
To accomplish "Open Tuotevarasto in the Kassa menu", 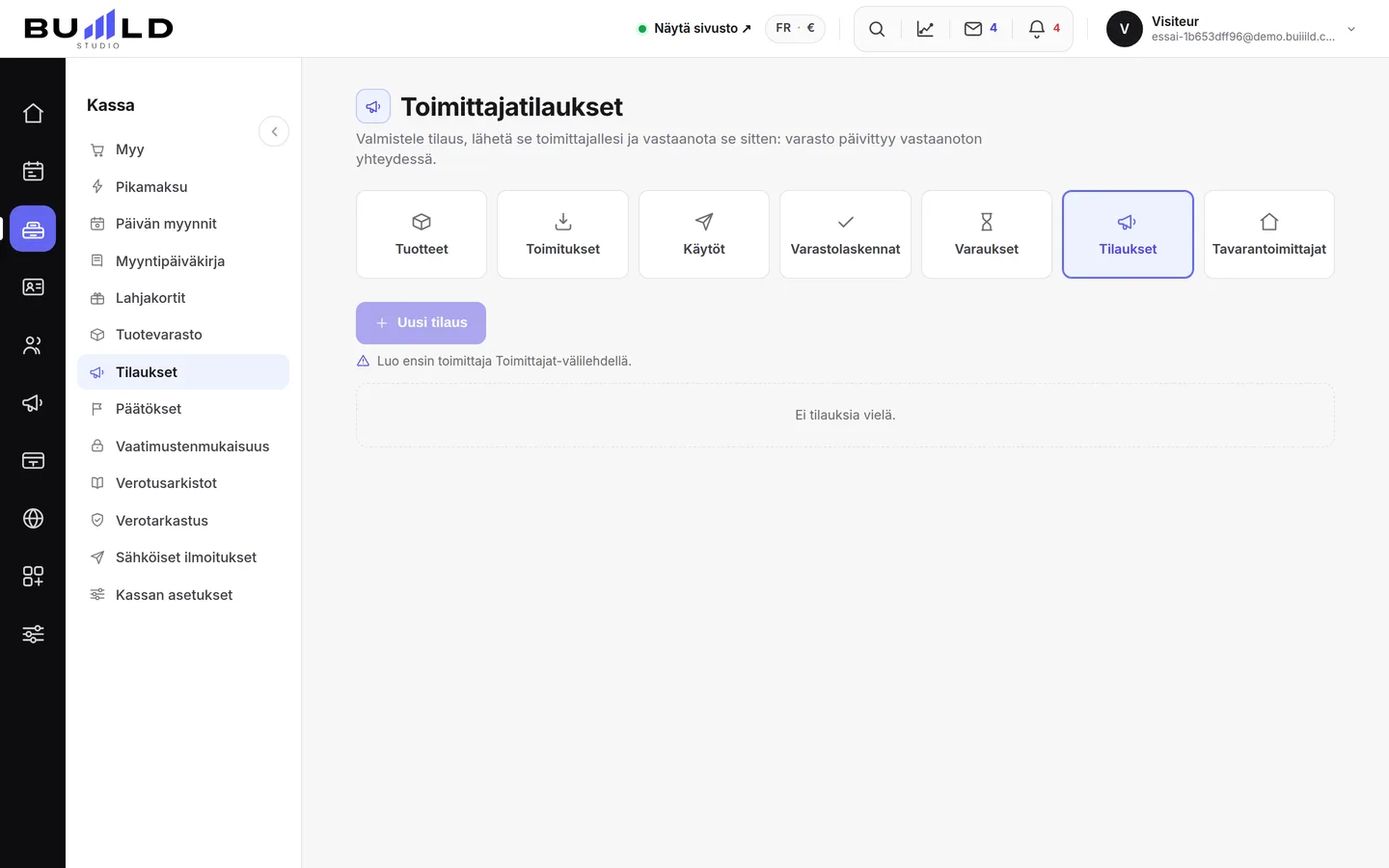I will pos(183,335).
